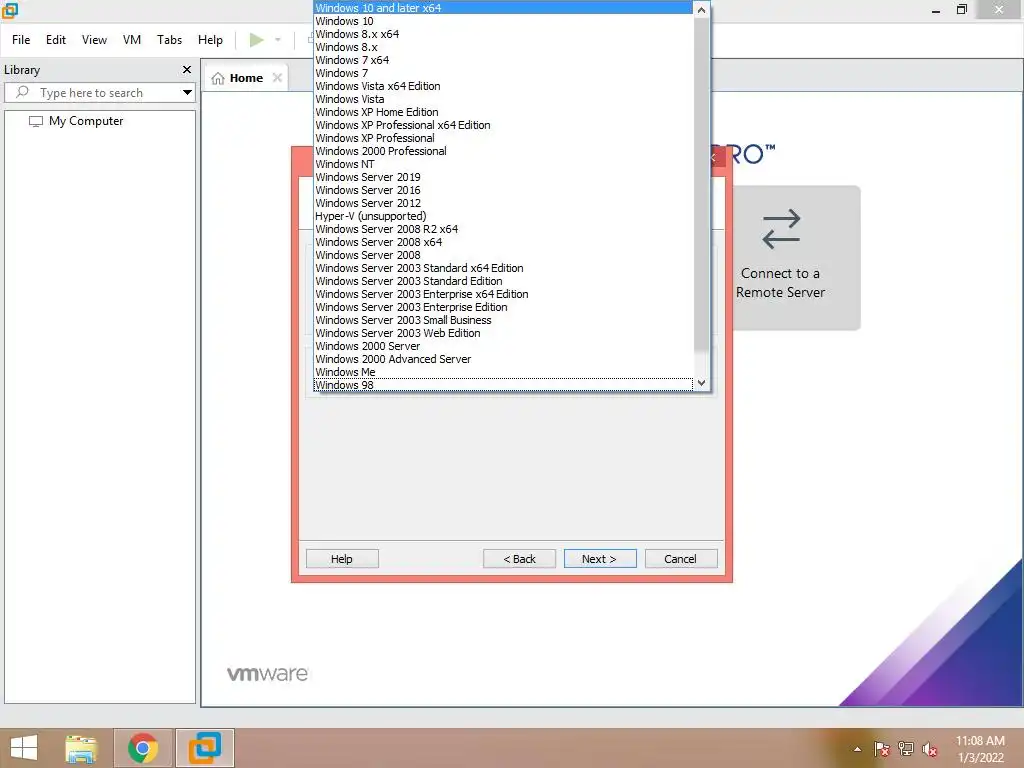Focus the Type here to search field
Viewport: 1024px width, 768px height.
[x=99, y=93]
